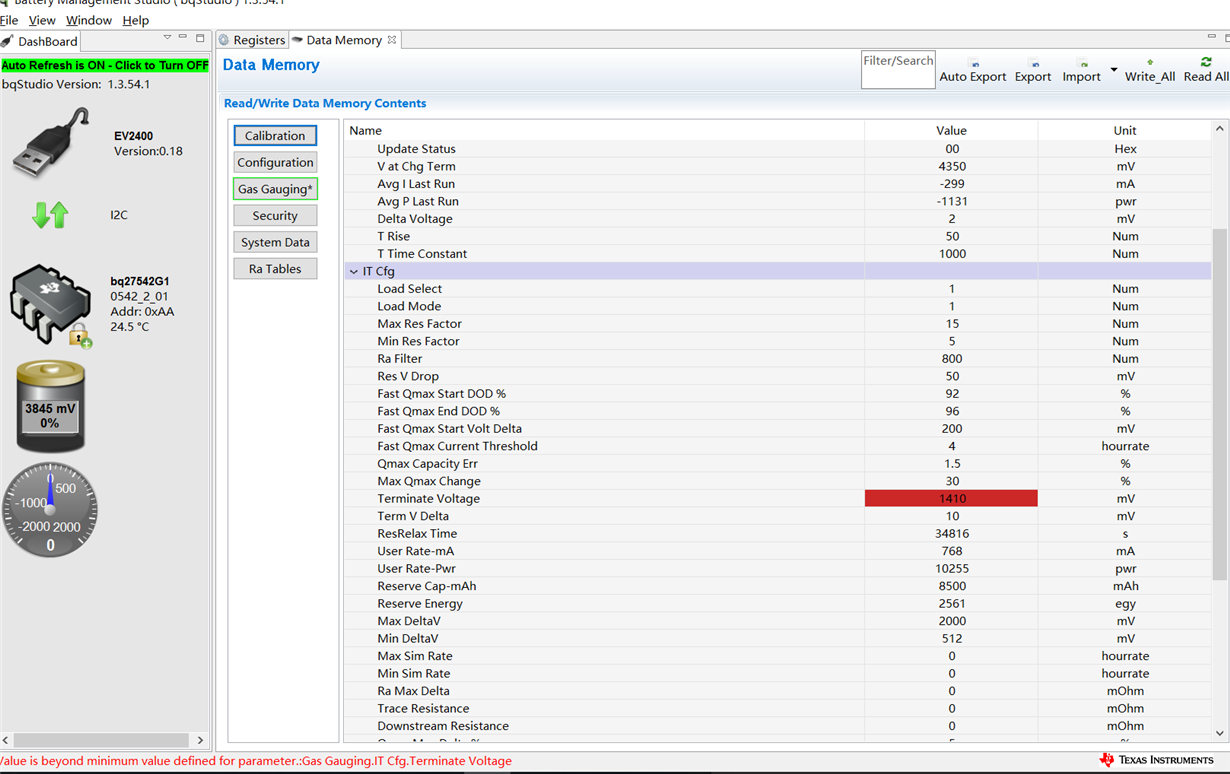
Task: Click the DashBoard horizontal scrollbar left arrow
Action: click(x=6, y=740)
